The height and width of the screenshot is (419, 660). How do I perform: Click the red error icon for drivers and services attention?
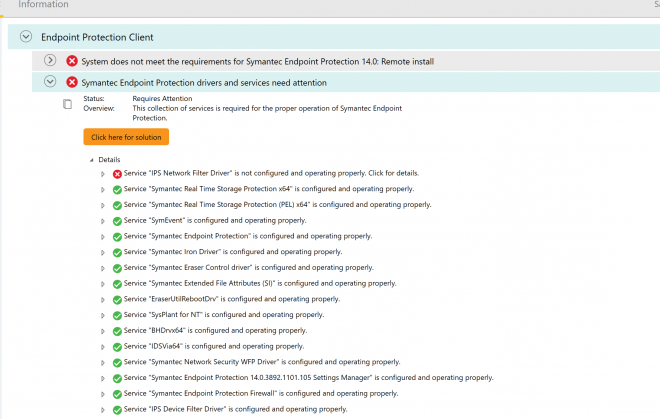pos(72,82)
